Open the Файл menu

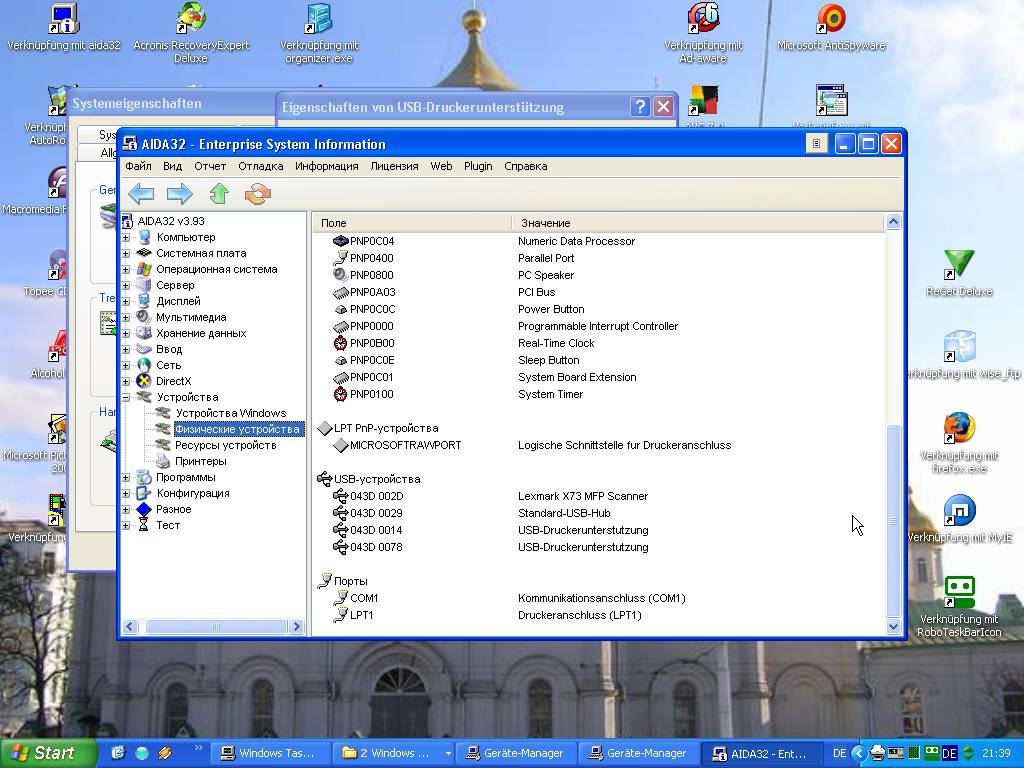click(x=138, y=166)
